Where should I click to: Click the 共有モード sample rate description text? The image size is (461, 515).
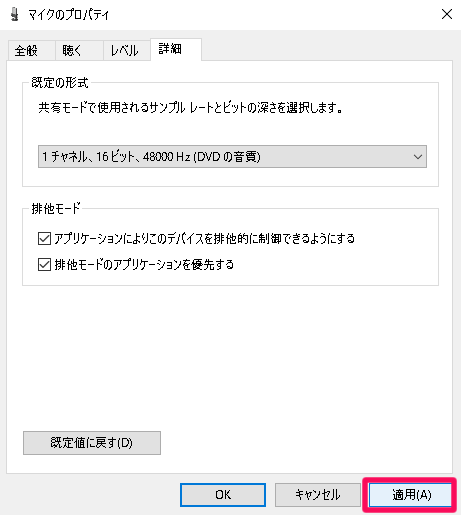pyautogui.click(x=190, y=108)
